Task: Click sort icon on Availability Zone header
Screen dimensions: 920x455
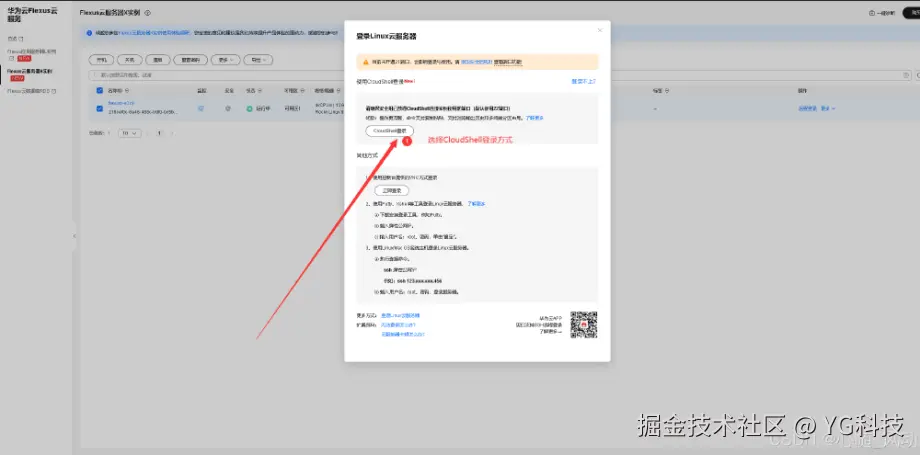Action: [303, 91]
